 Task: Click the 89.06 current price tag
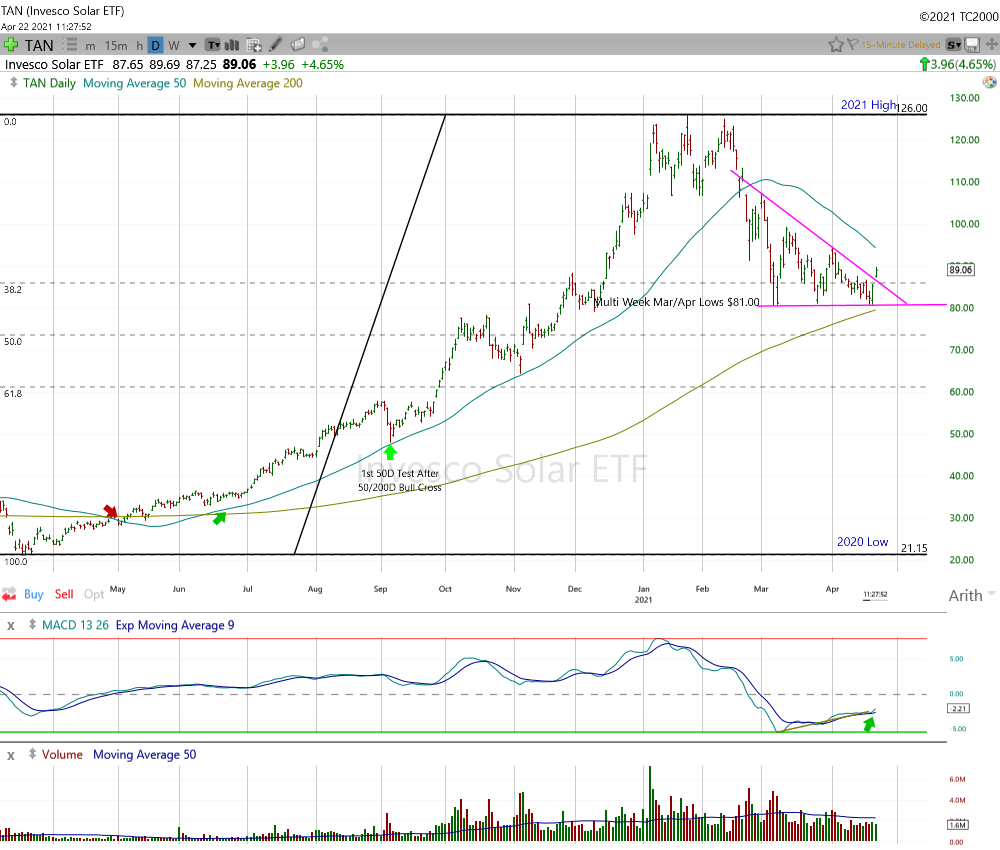coord(960,269)
